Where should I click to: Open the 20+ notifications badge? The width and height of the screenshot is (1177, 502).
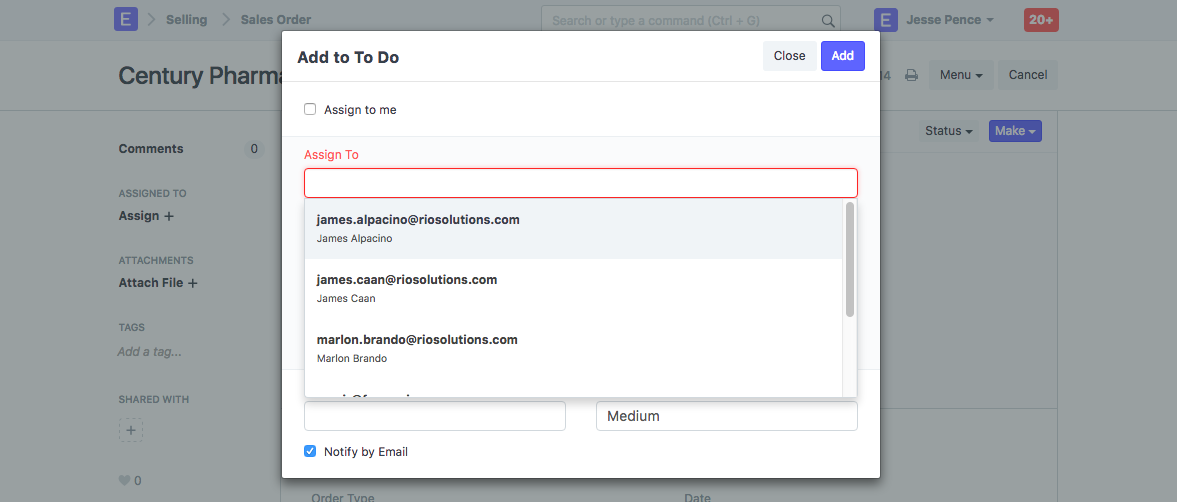pos(1041,20)
